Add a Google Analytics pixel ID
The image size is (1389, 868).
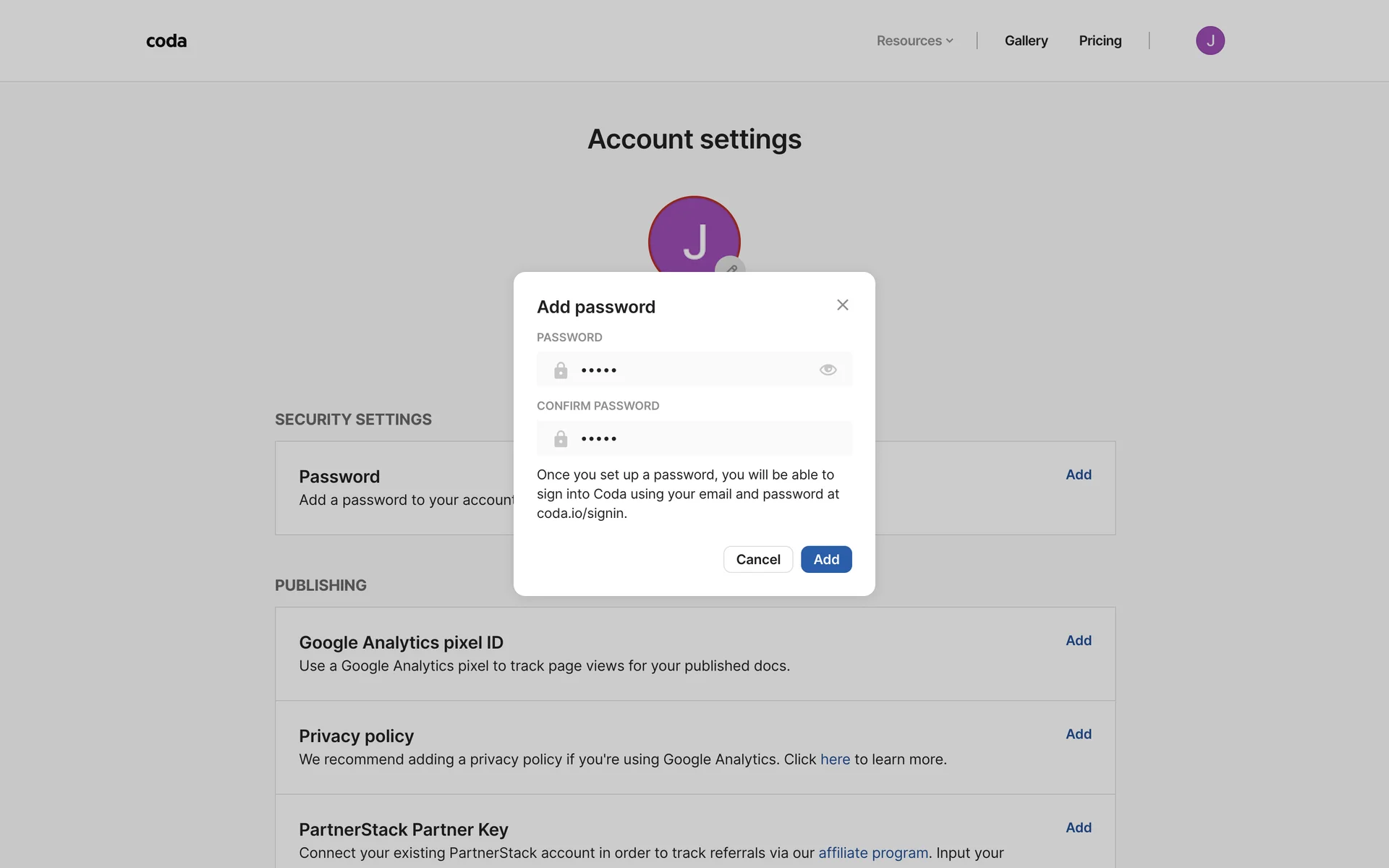click(1078, 640)
